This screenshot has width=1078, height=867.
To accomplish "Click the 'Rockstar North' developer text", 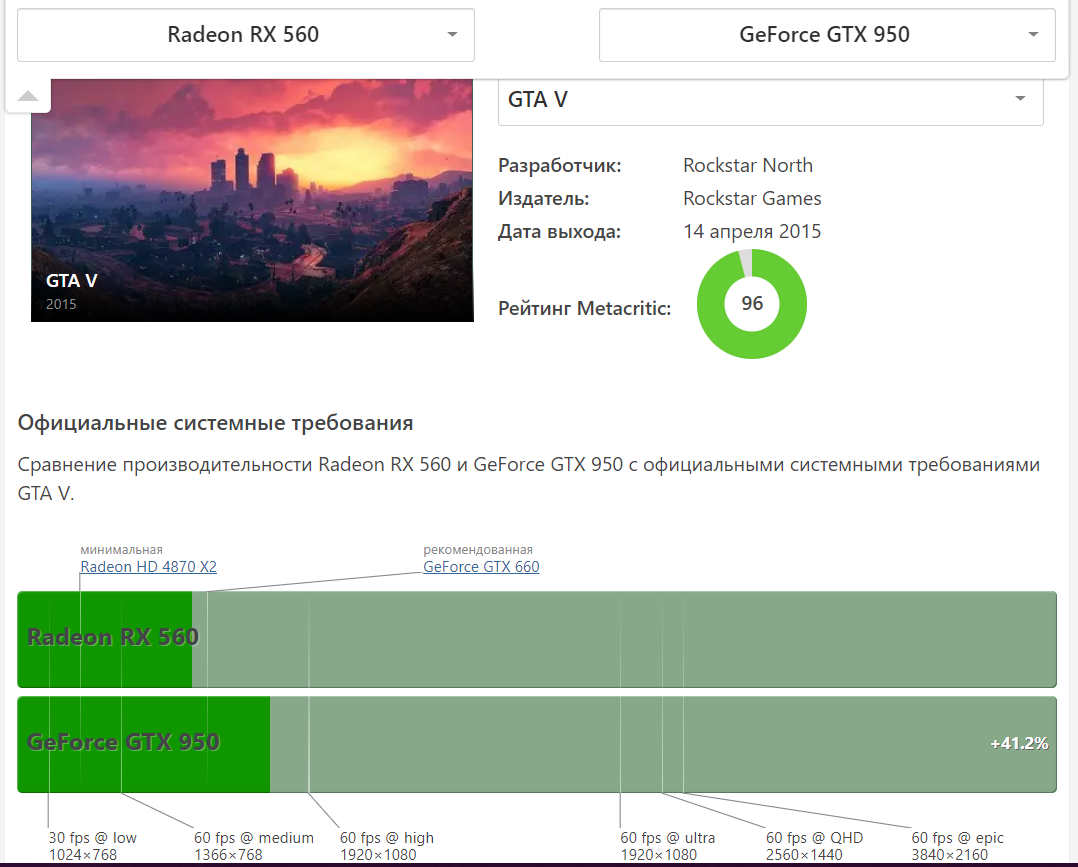I will tap(748, 165).
